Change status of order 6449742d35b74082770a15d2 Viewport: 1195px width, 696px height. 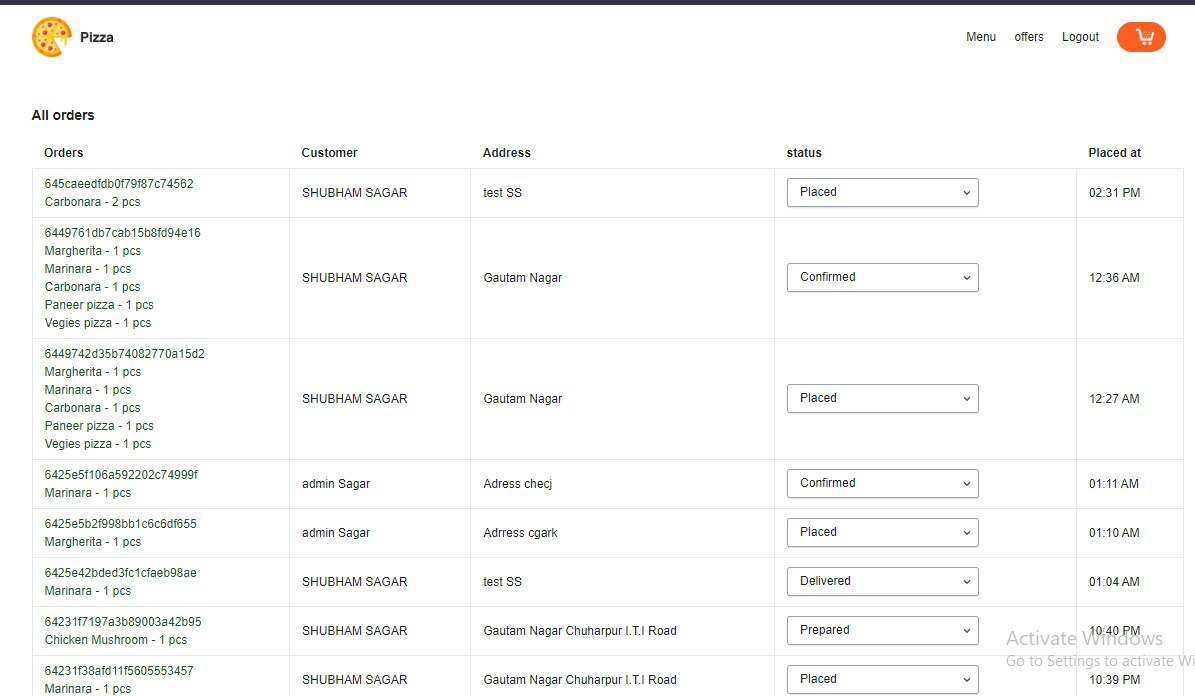(883, 399)
